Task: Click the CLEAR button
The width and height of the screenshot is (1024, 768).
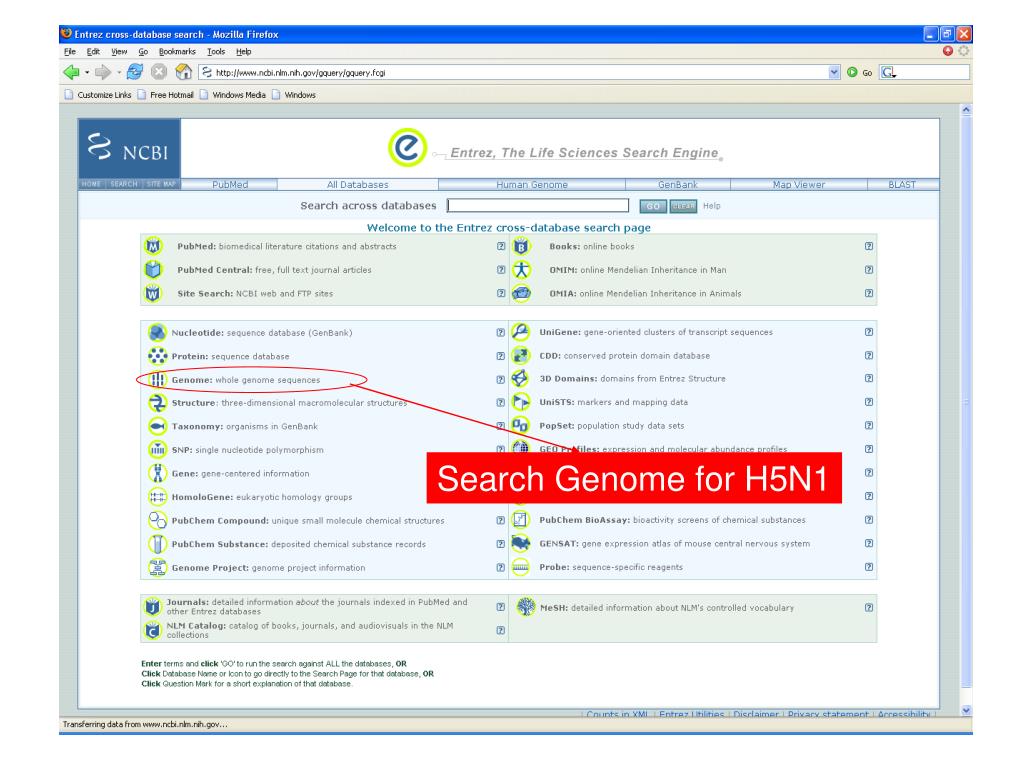Action: click(683, 206)
